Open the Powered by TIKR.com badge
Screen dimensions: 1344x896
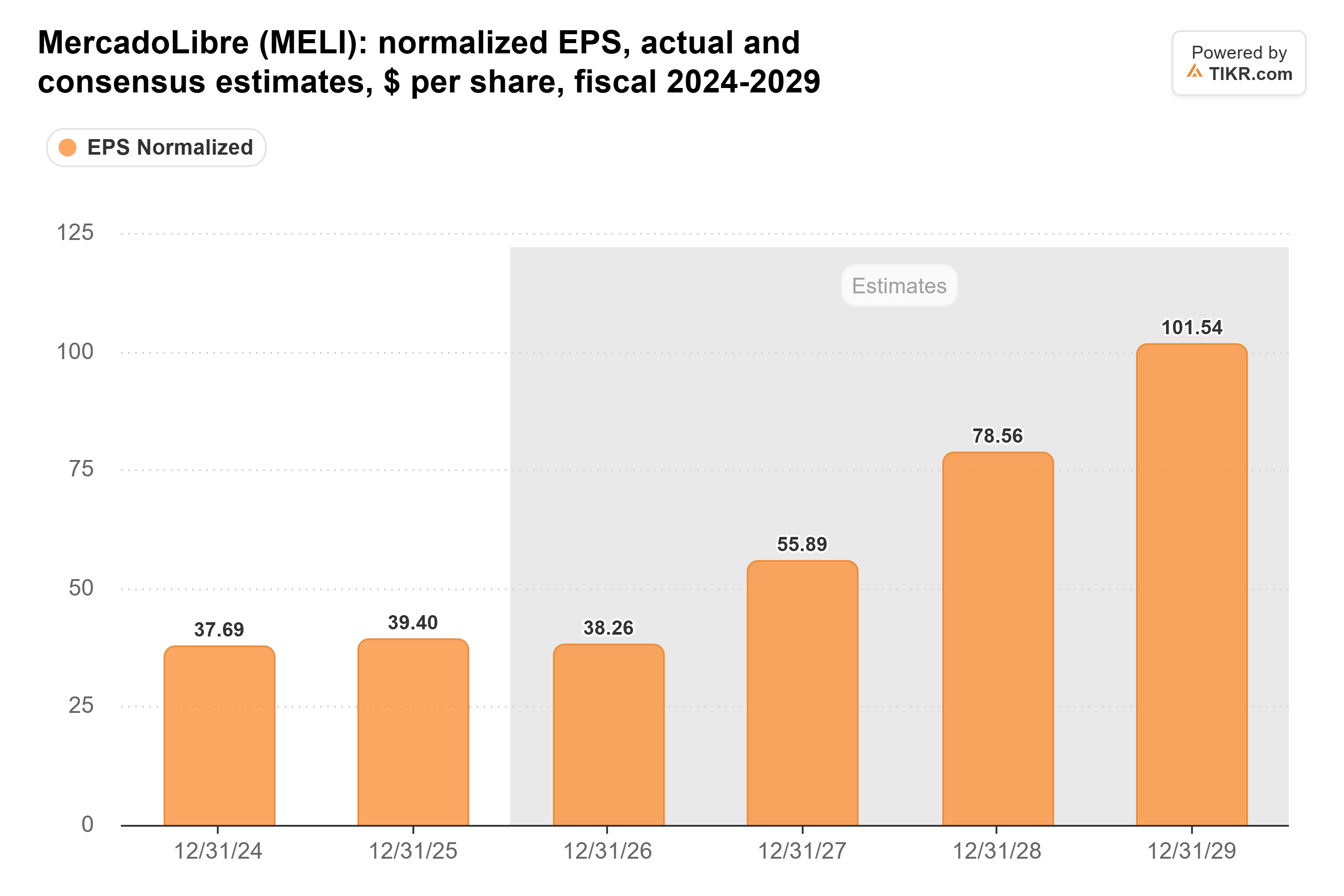point(1238,63)
